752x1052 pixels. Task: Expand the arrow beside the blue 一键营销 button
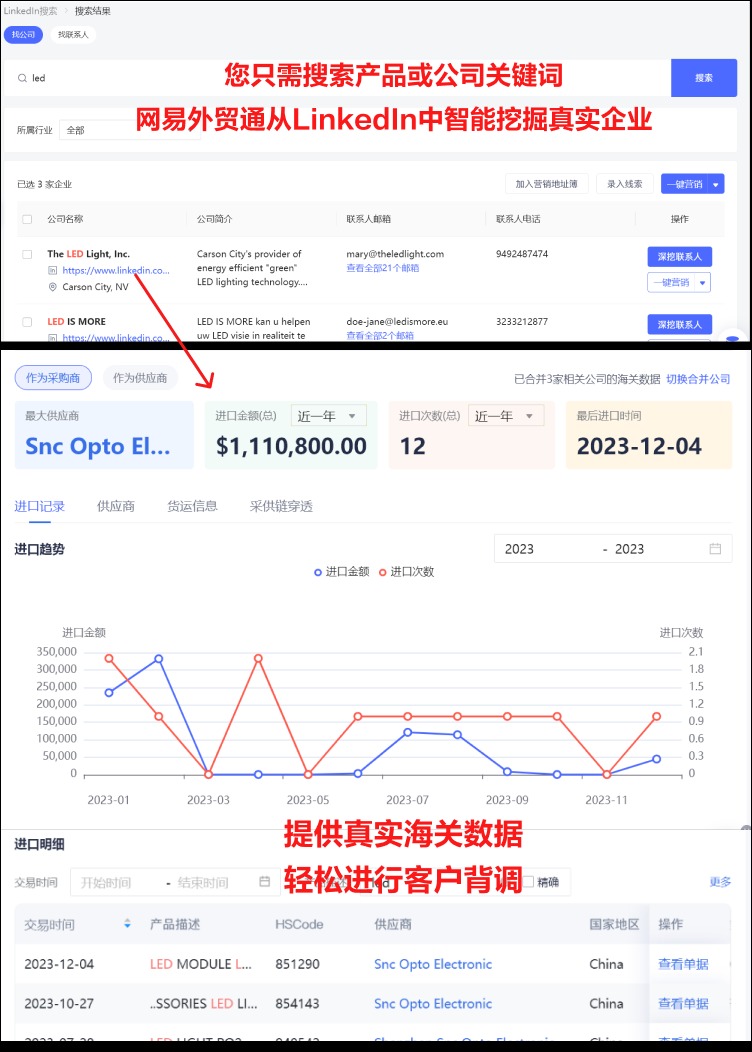pyautogui.click(x=716, y=185)
